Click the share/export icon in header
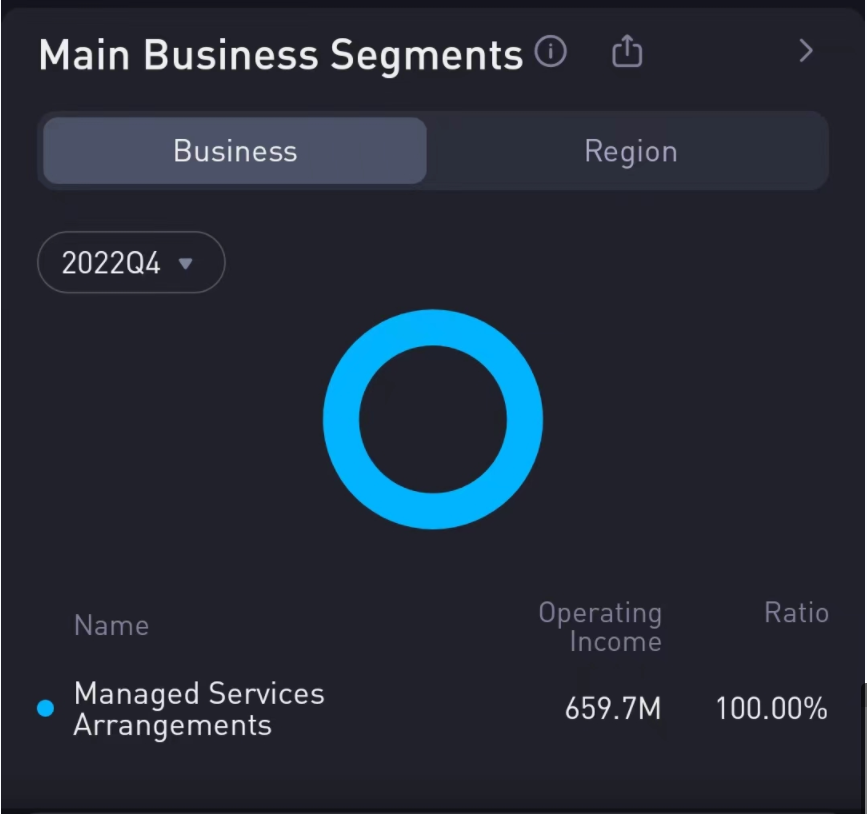867x814 pixels. point(627,51)
